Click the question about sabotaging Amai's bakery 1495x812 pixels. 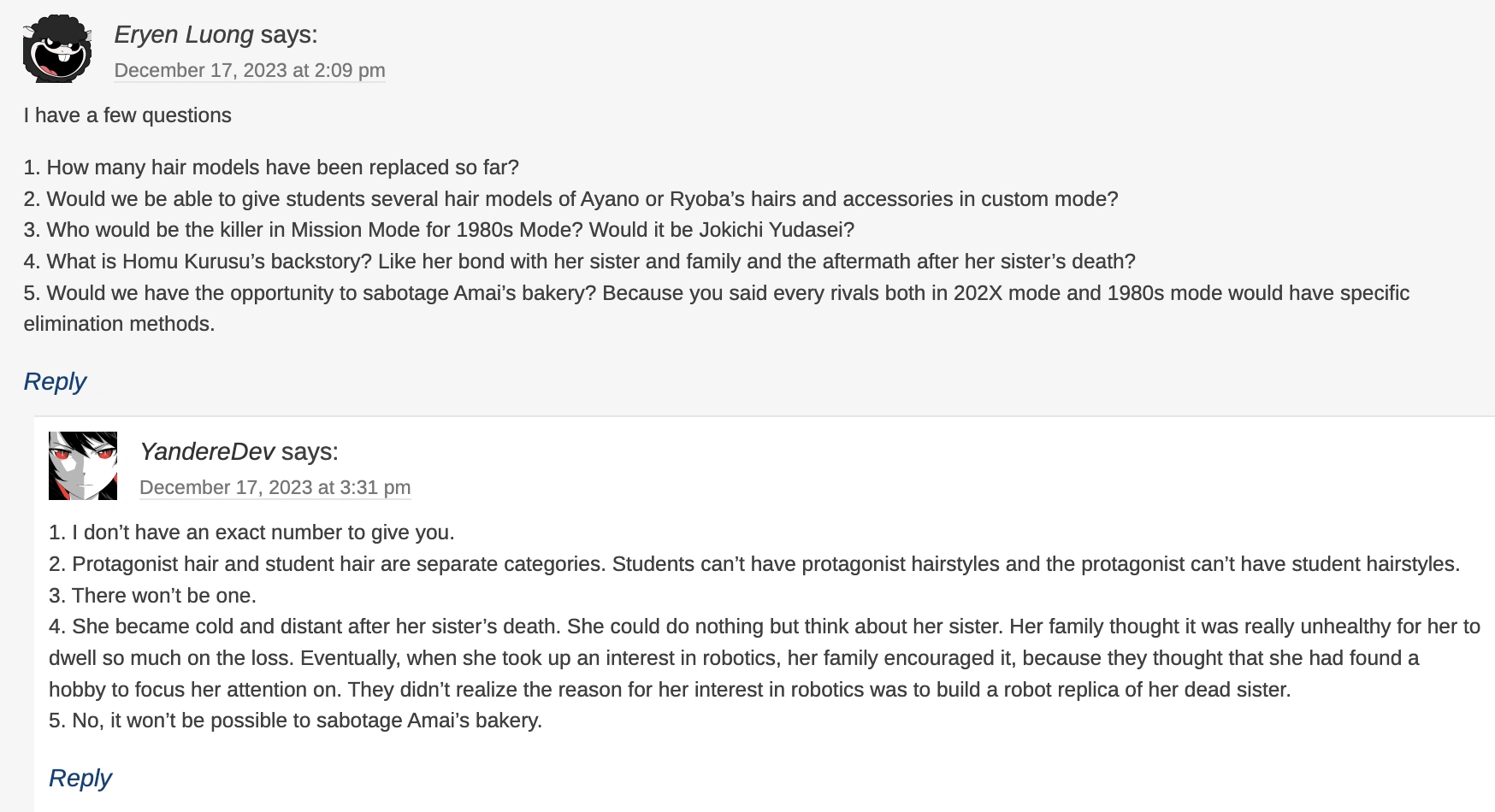[717, 293]
